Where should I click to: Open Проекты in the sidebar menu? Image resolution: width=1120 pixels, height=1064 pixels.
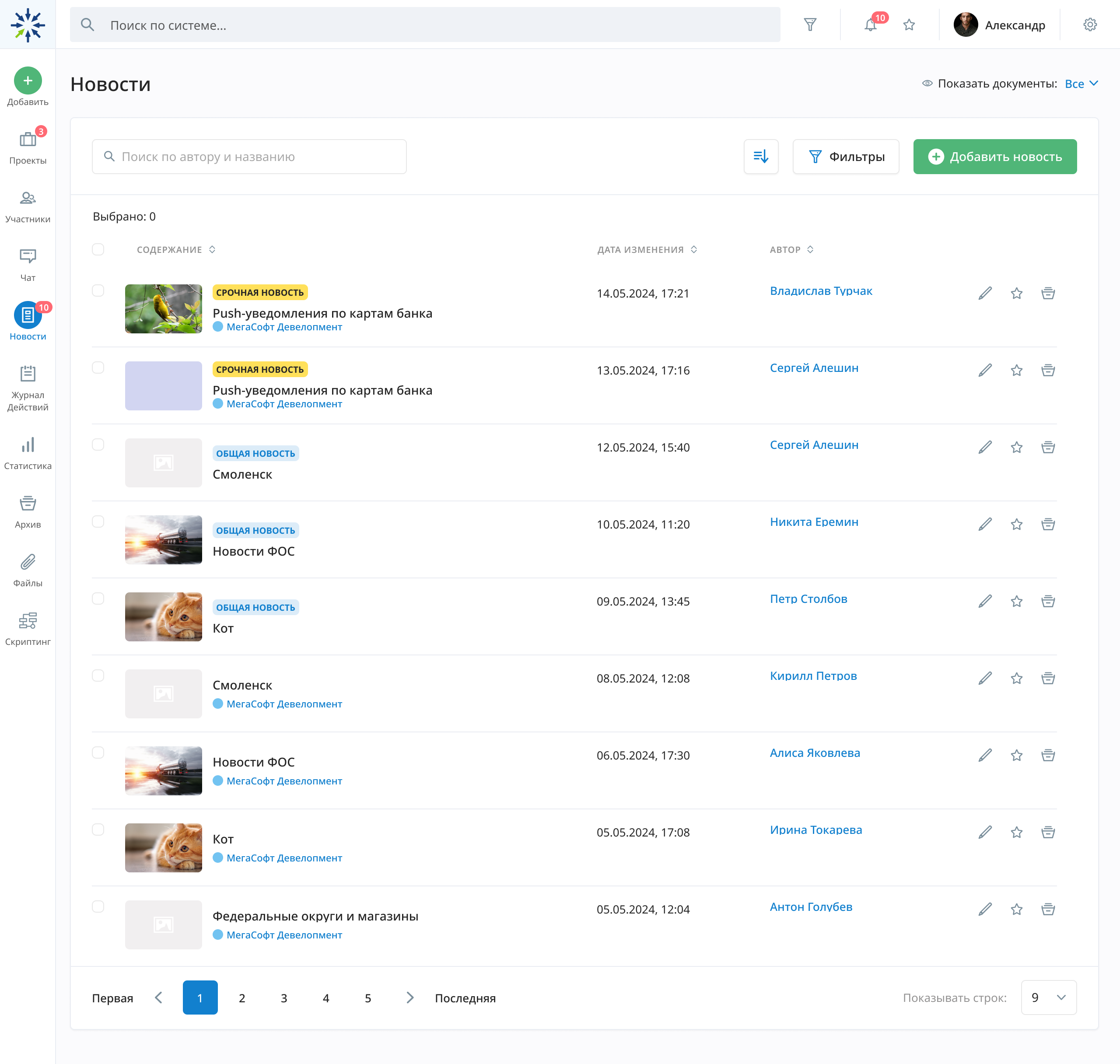pyautogui.click(x=28, y=146)
